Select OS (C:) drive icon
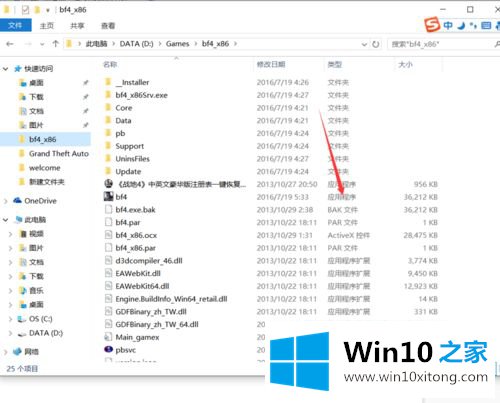This screenshot has width=500, height=403. 22,319
